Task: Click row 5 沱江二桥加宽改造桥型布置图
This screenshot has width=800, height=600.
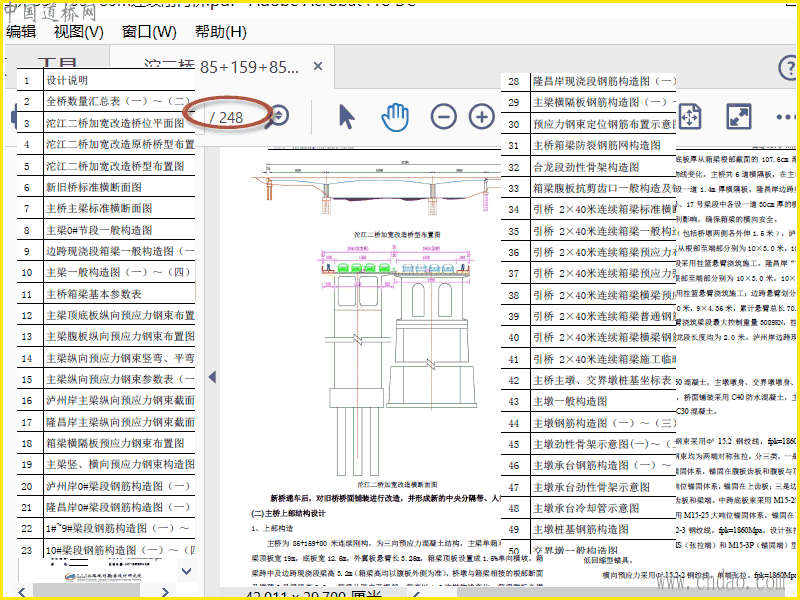Action: click(106, 166)
